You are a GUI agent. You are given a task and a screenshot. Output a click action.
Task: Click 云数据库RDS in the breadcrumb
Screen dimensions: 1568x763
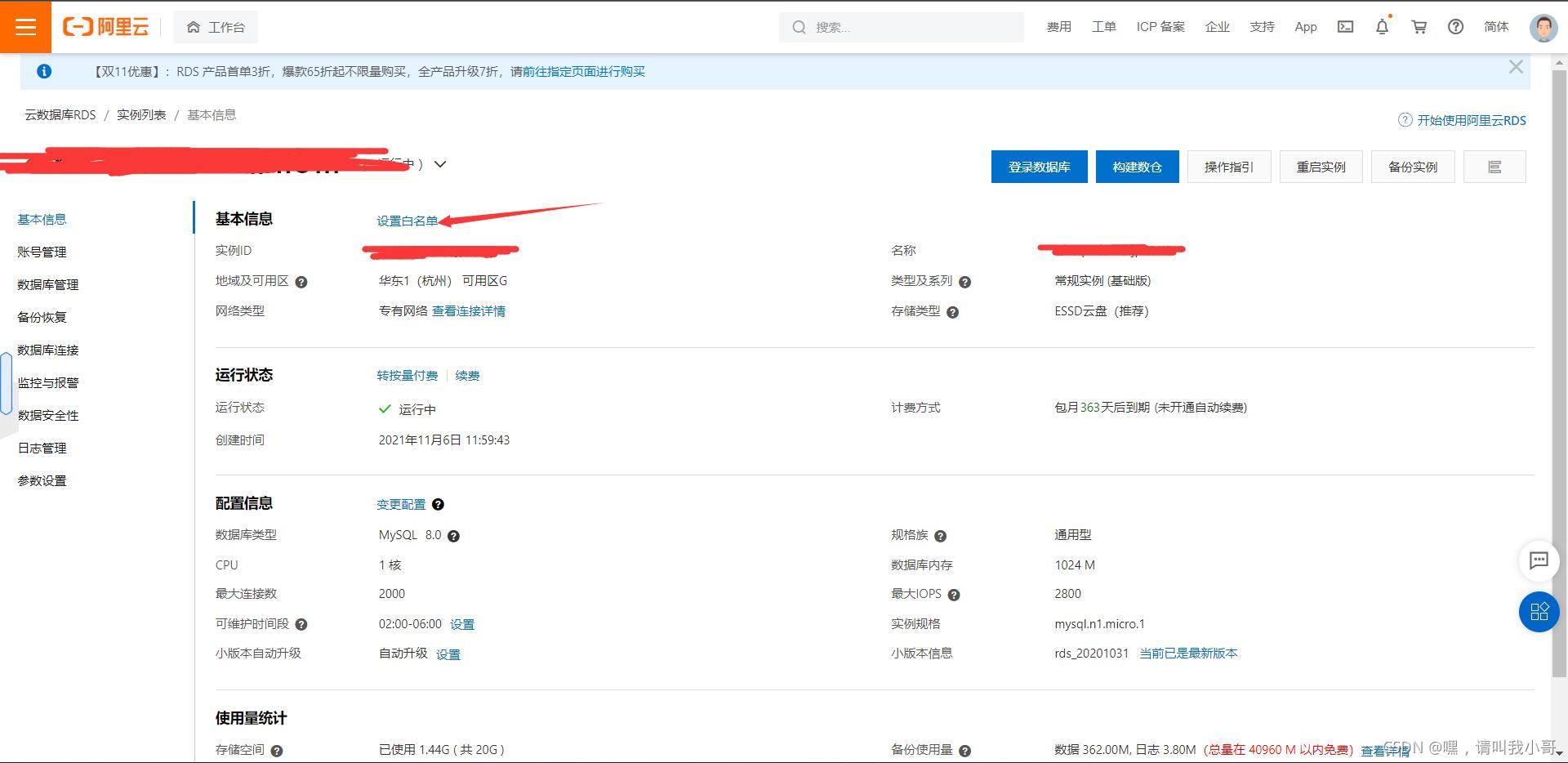(x=60, y=115)
